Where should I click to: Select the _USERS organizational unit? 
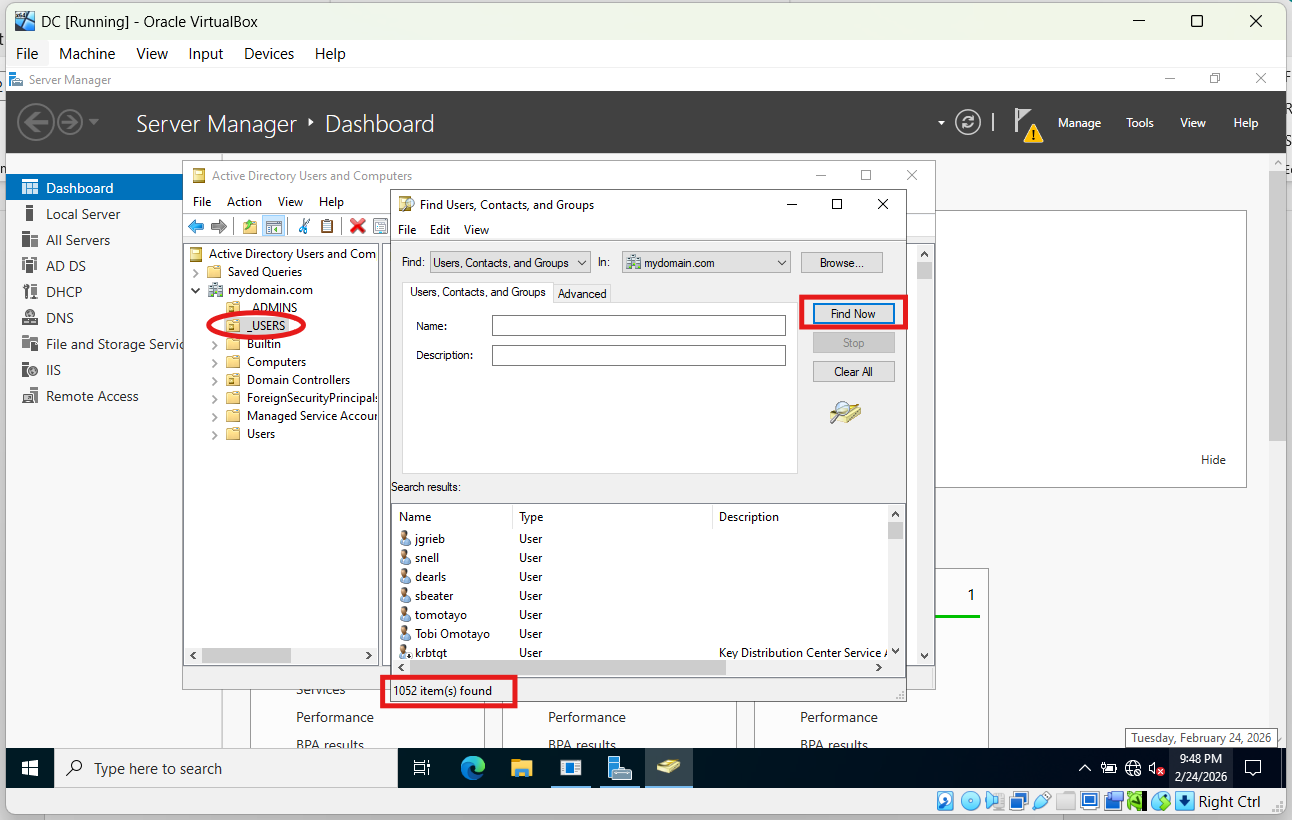tap(265, 326)
